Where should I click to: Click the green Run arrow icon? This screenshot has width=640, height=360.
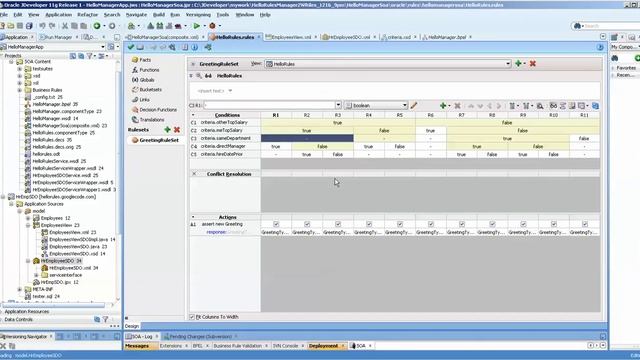(197, 26)
